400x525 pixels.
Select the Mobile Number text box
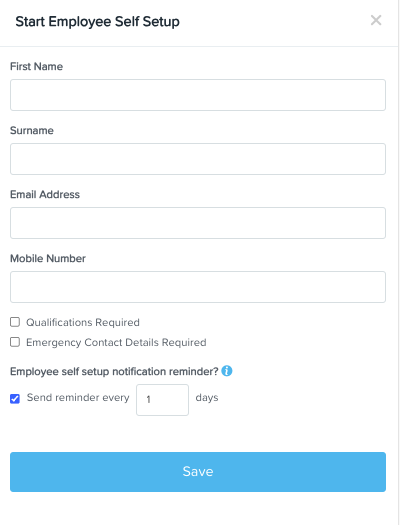(198, 287)
